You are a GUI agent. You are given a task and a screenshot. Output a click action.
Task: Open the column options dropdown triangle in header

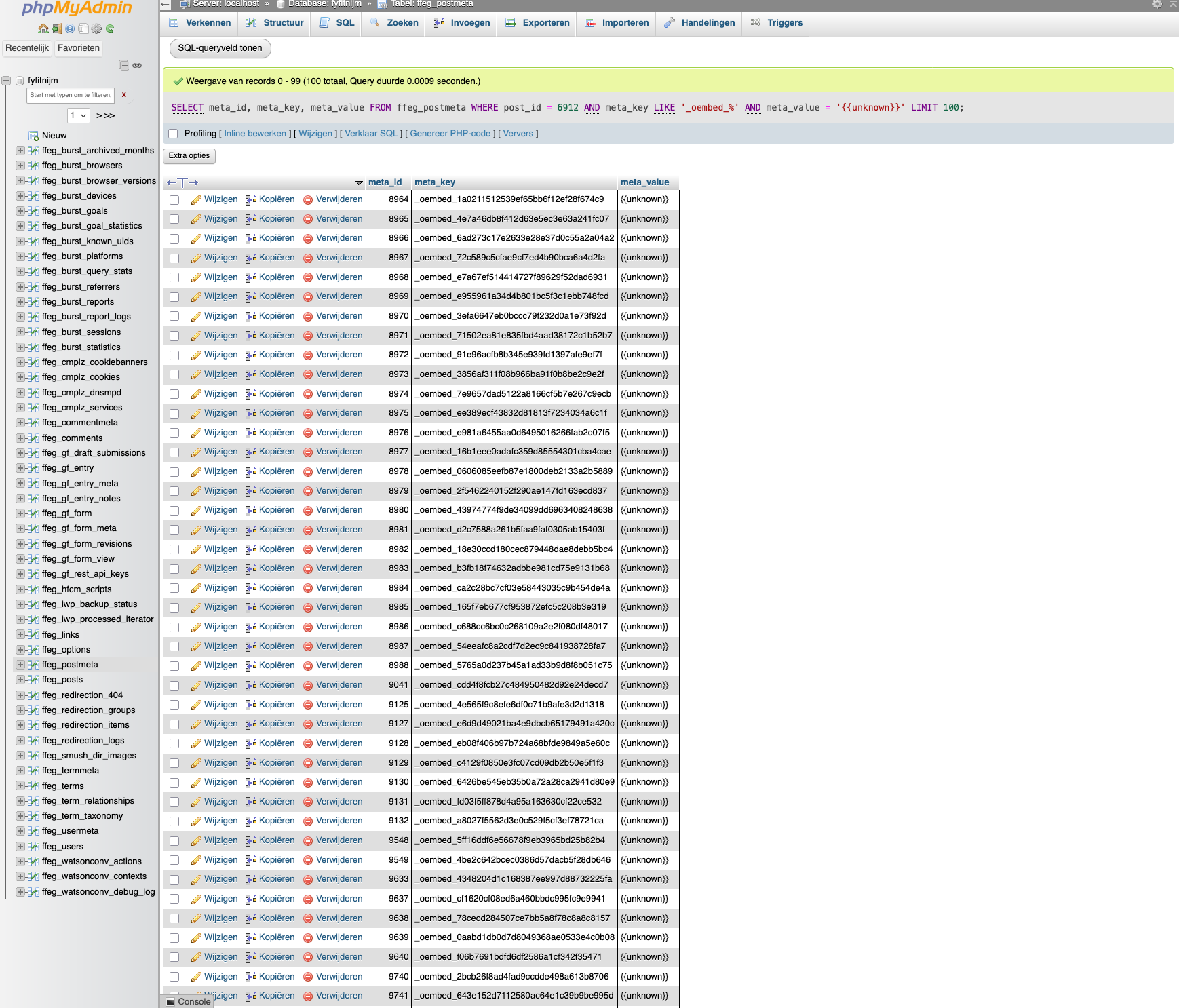[x=359, y=183]
